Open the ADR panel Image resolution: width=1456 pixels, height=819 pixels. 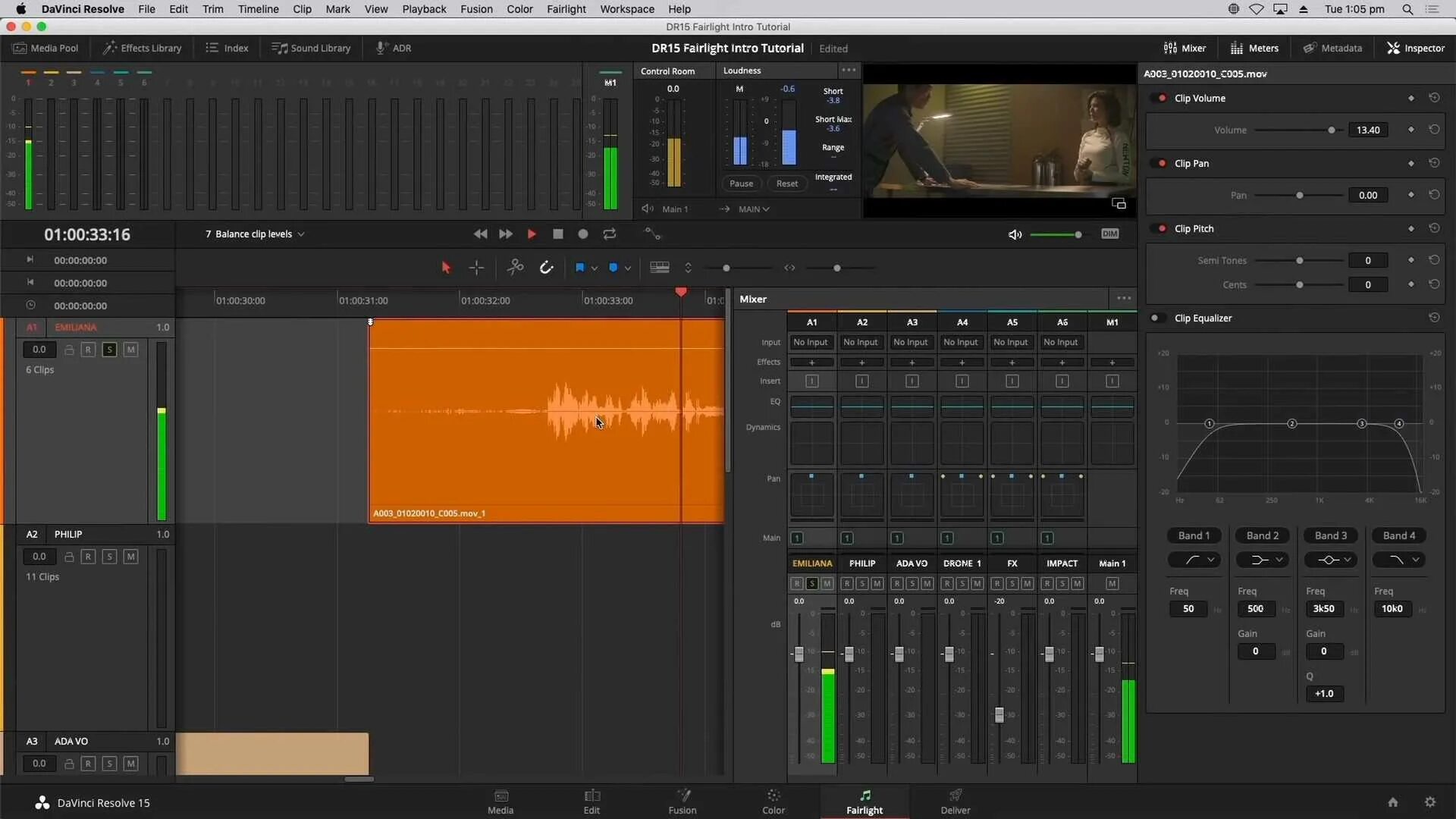(x=394, y=48)
